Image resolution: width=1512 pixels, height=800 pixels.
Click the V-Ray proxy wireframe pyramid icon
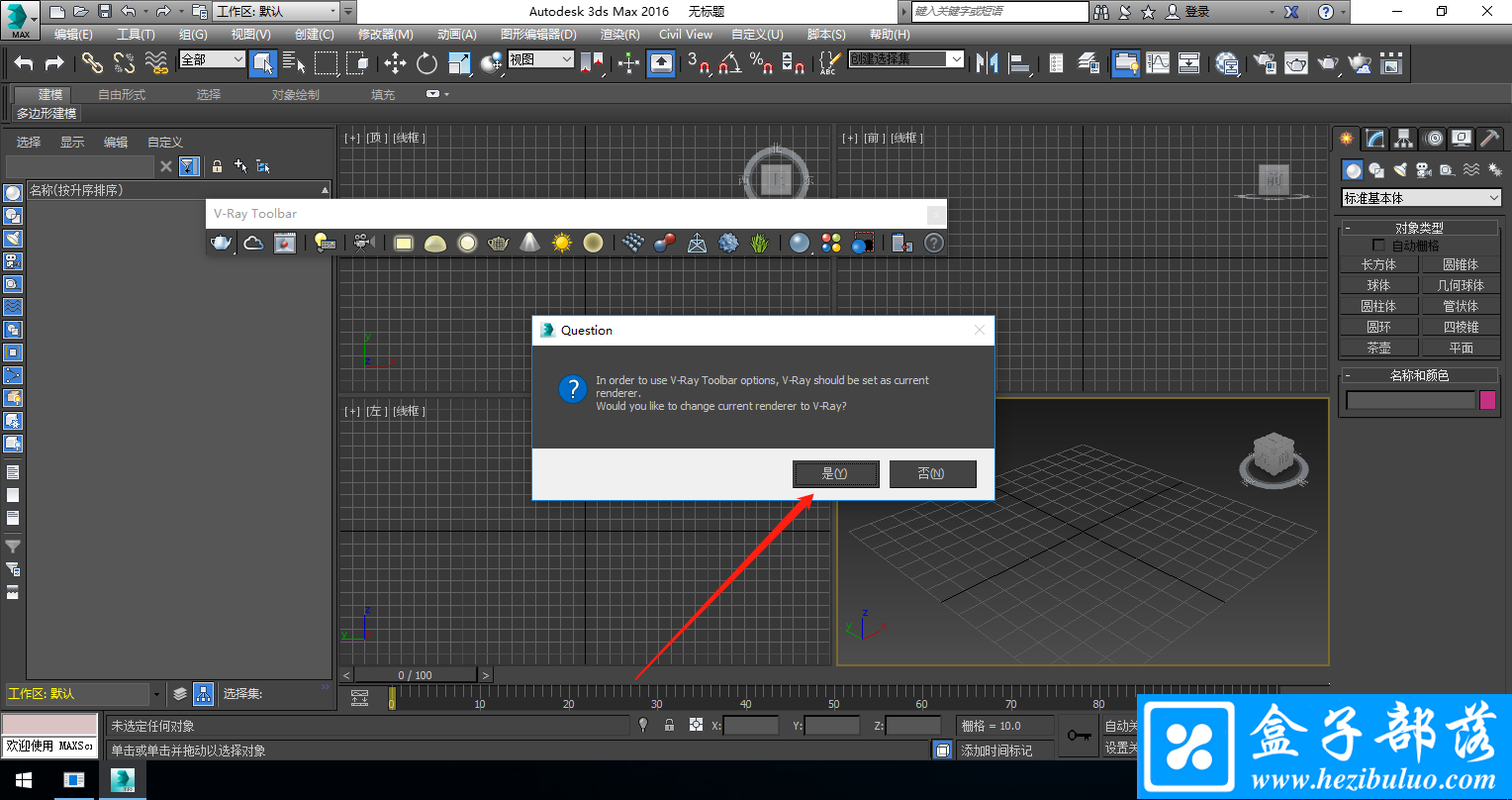[x=697, y=243]
